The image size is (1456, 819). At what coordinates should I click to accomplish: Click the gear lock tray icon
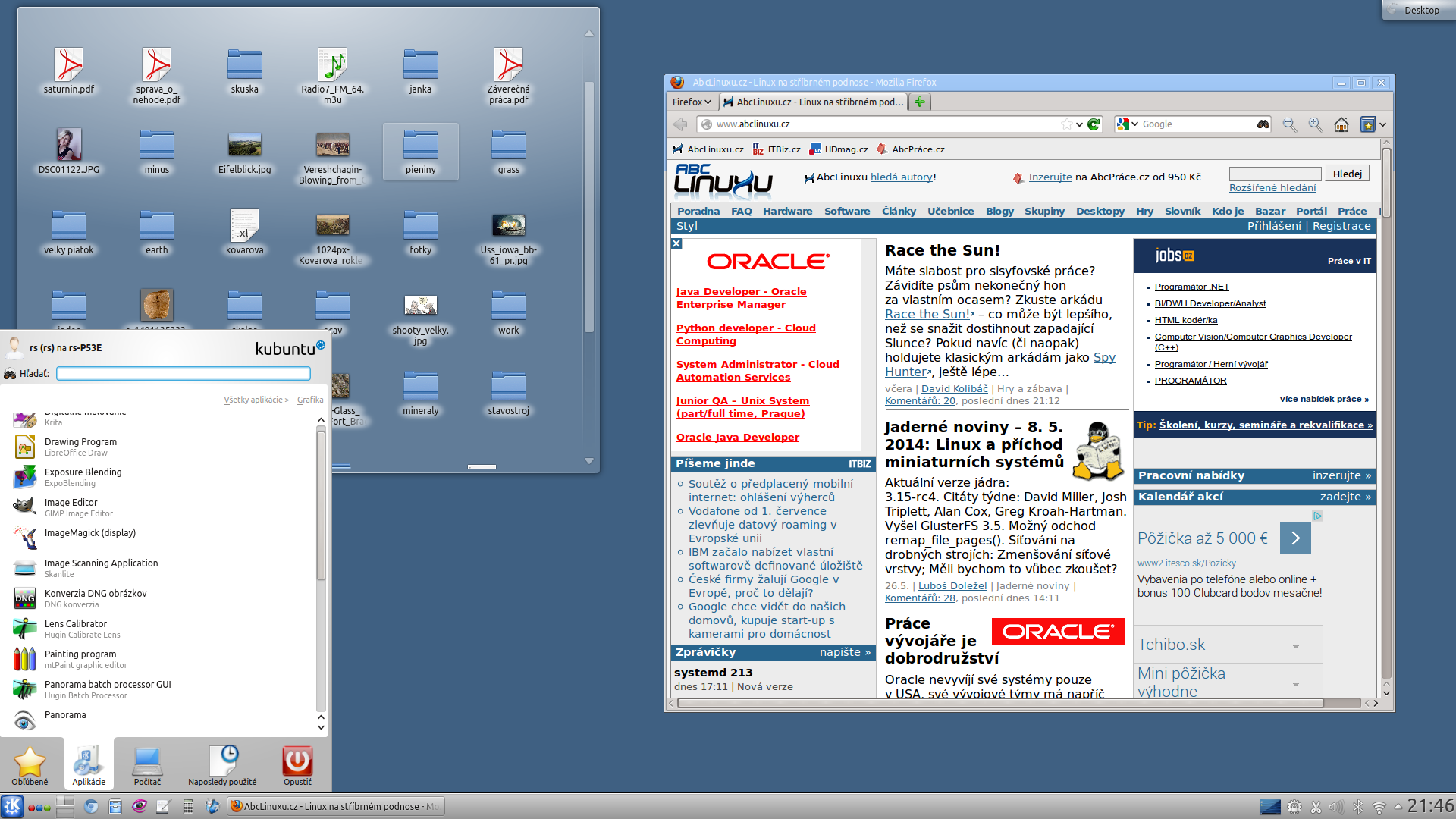[x=1294, y=807]
